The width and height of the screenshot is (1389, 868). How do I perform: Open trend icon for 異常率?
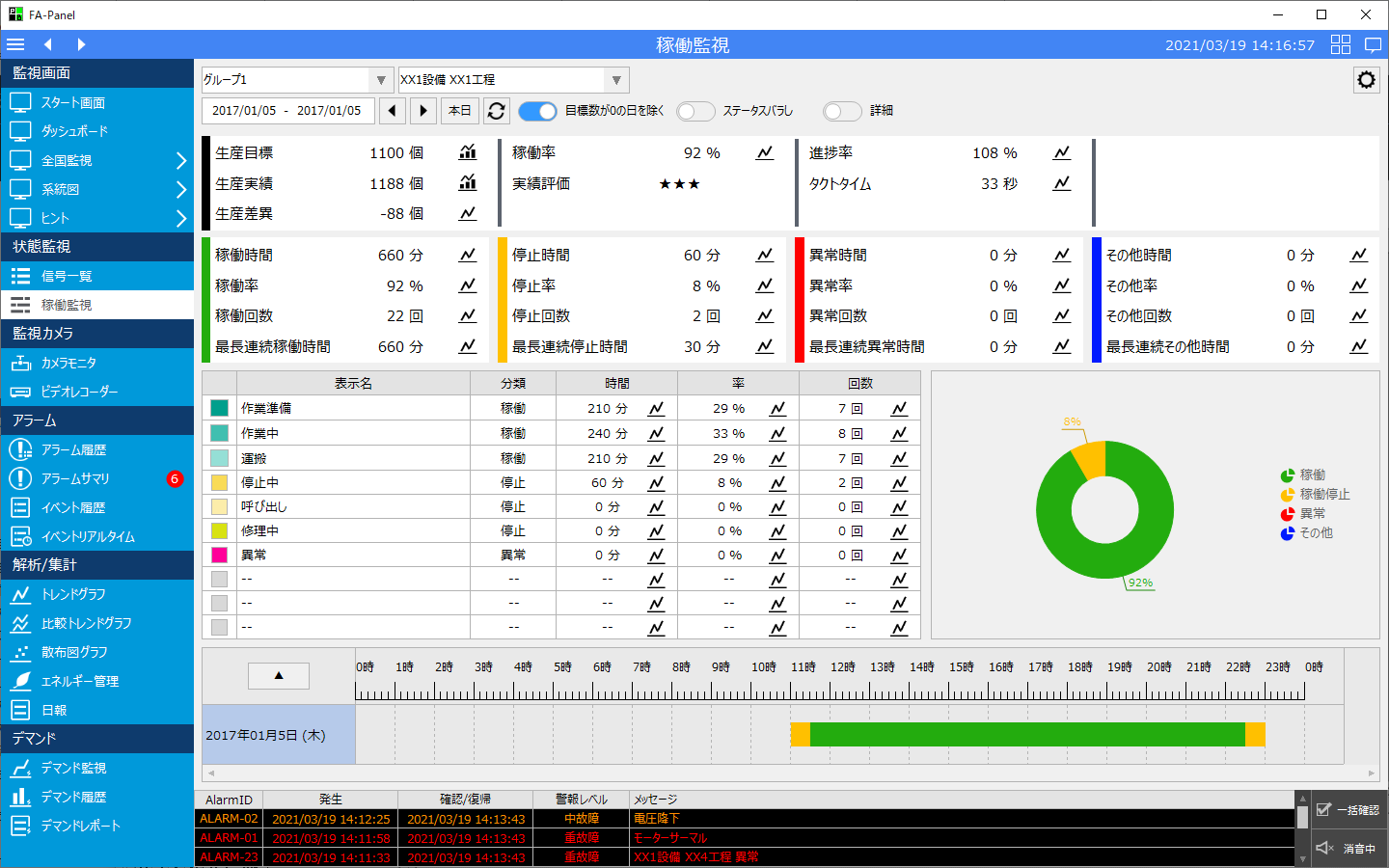click(x=1062, y=285)
